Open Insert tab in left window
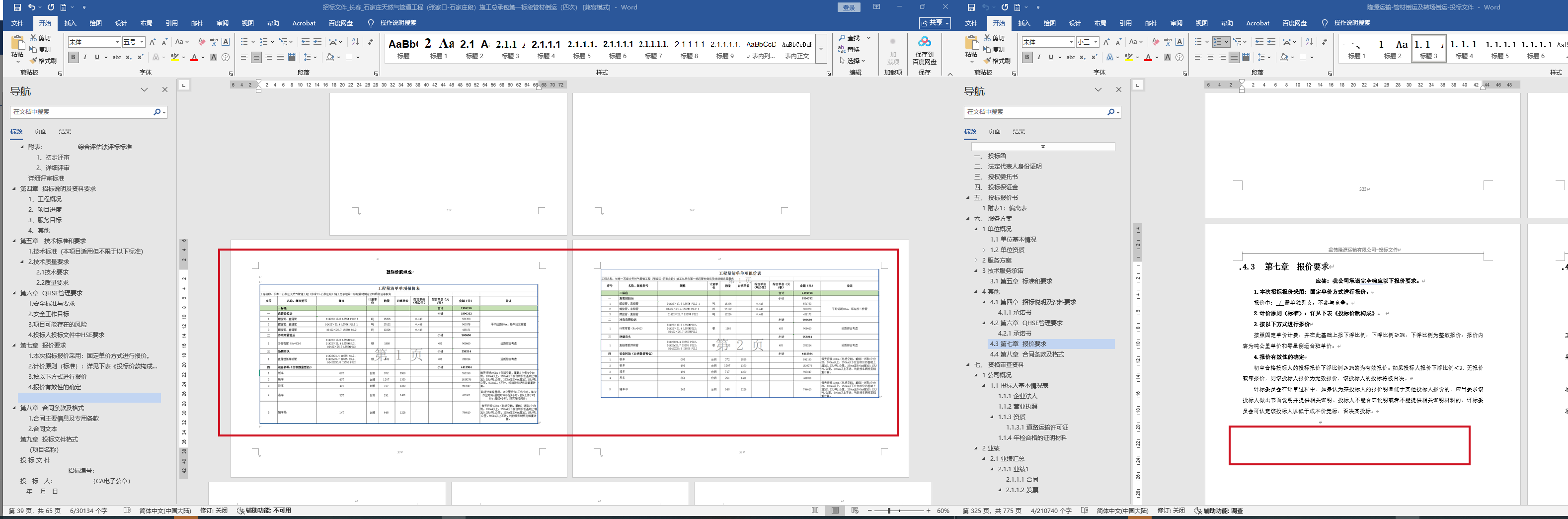1568x519 pixels. [71, 23]
